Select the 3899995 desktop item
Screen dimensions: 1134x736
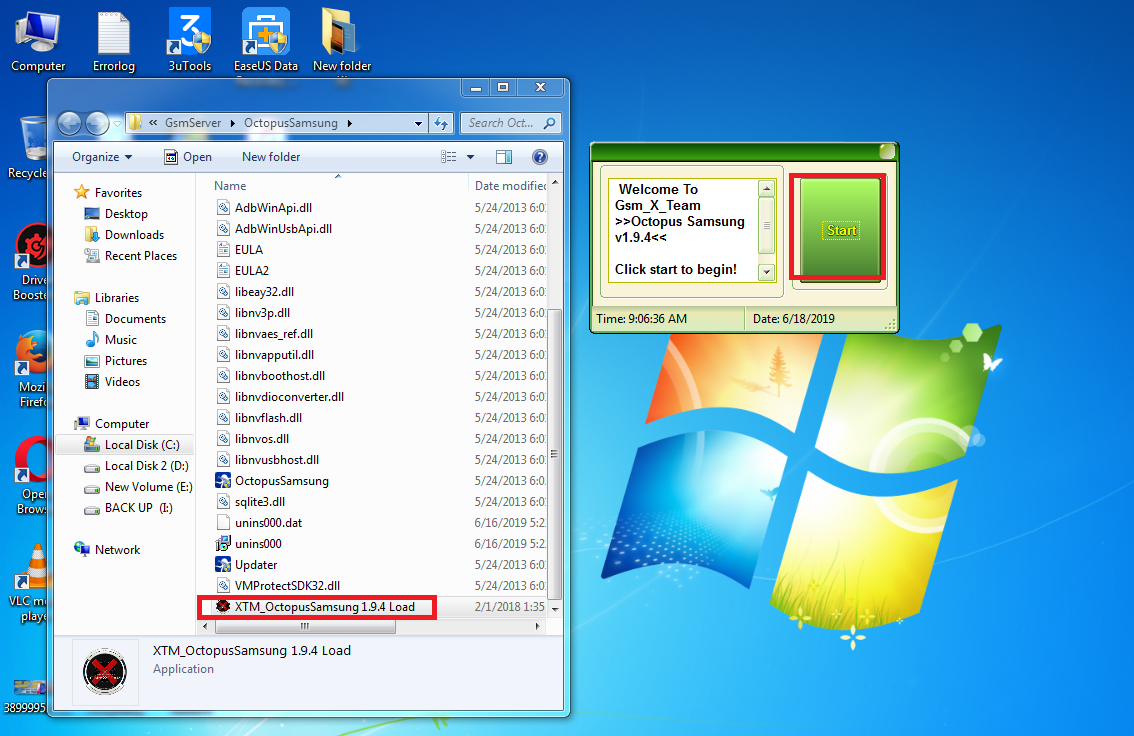pos(26,697)
